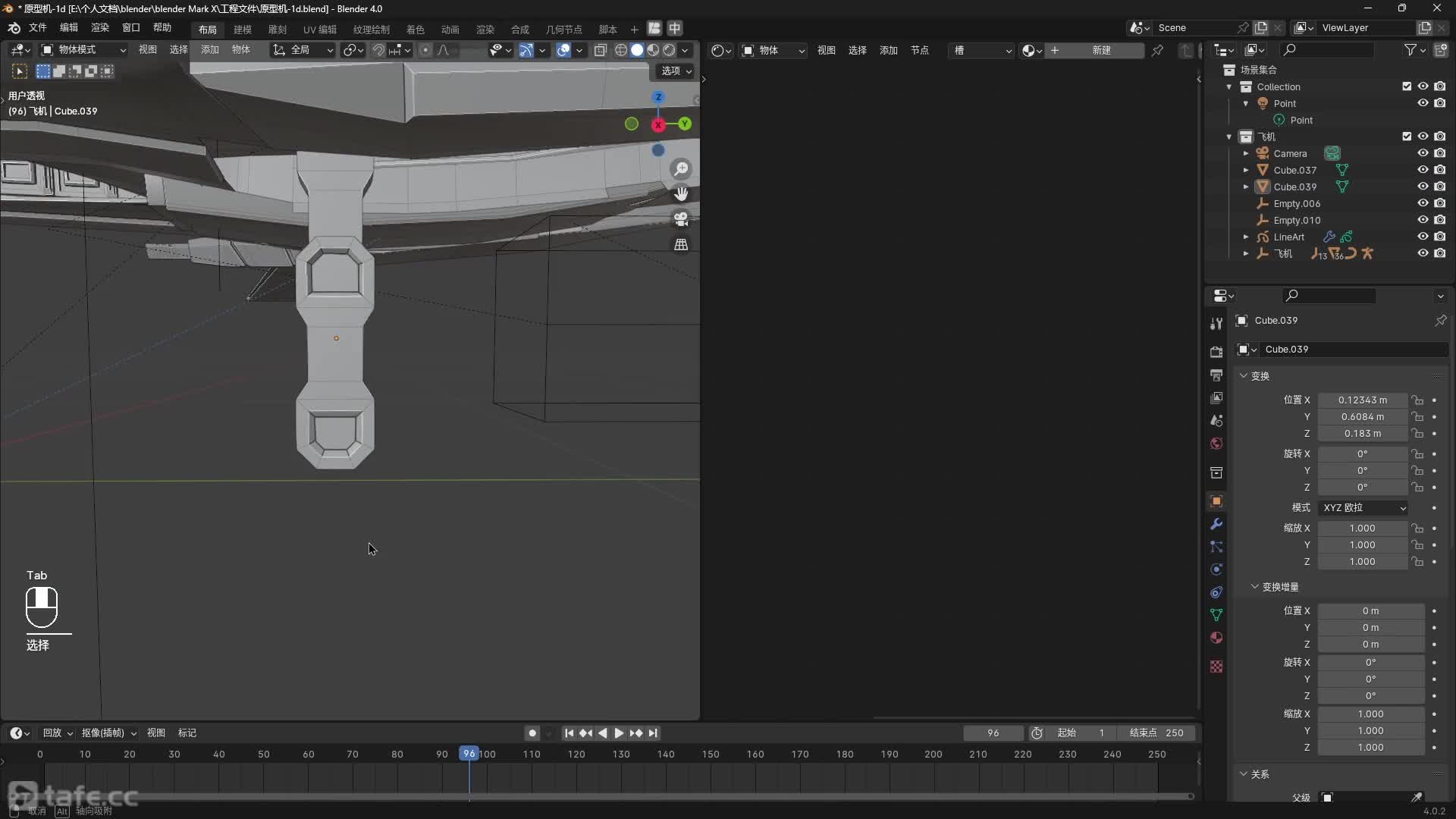The height and width of the screenshot is (819, 1456).
Task: Switch perspective/orthographic grid icon
Action: point(681,244)
